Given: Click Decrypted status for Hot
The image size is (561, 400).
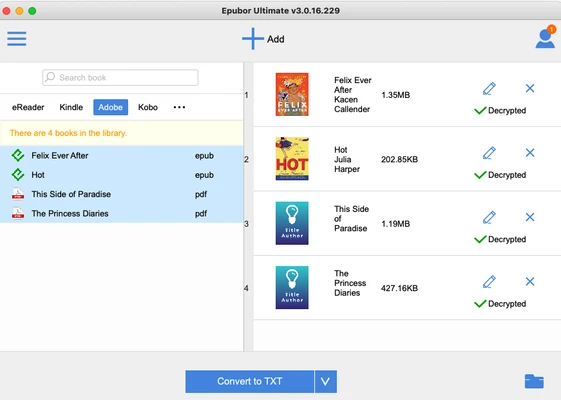Looking at the screenshot, I should 500,175.
